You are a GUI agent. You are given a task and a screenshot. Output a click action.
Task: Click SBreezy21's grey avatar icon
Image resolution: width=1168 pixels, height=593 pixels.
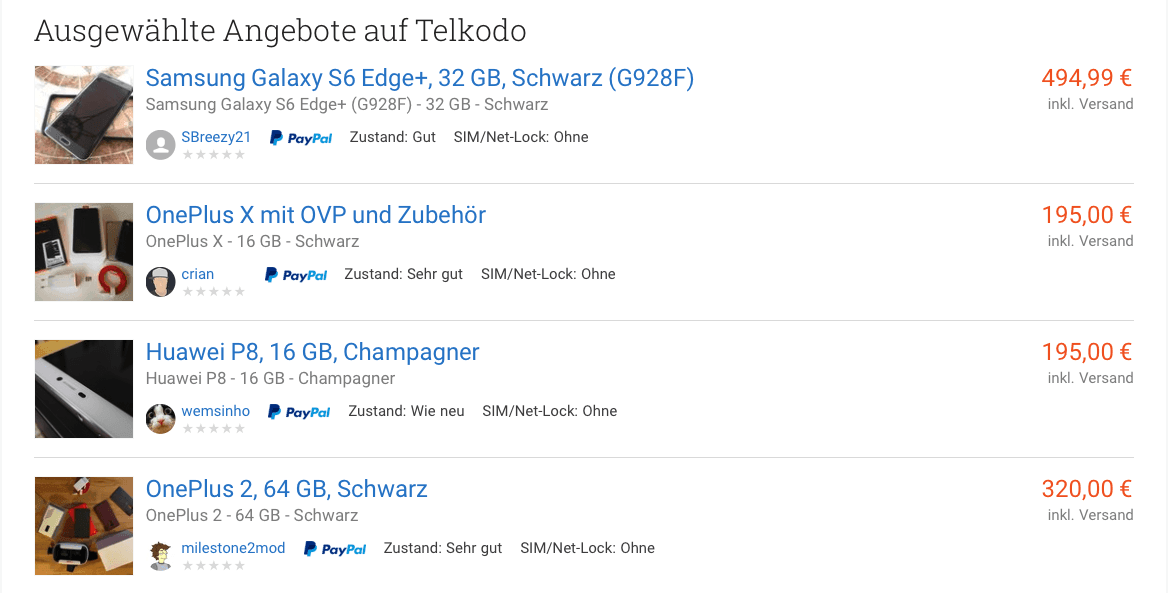click(160, 145)
